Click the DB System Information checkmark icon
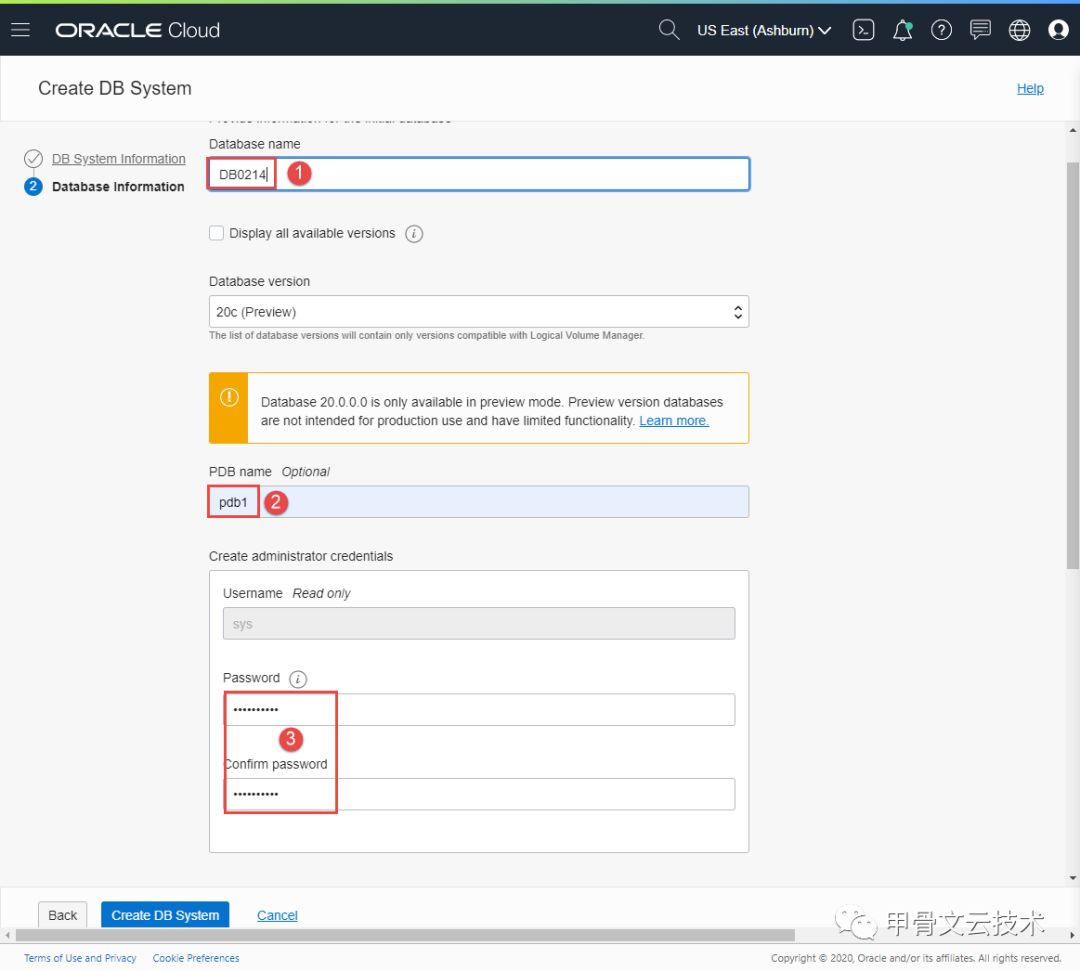This screenshot has height=971, width=1080. 33,159
